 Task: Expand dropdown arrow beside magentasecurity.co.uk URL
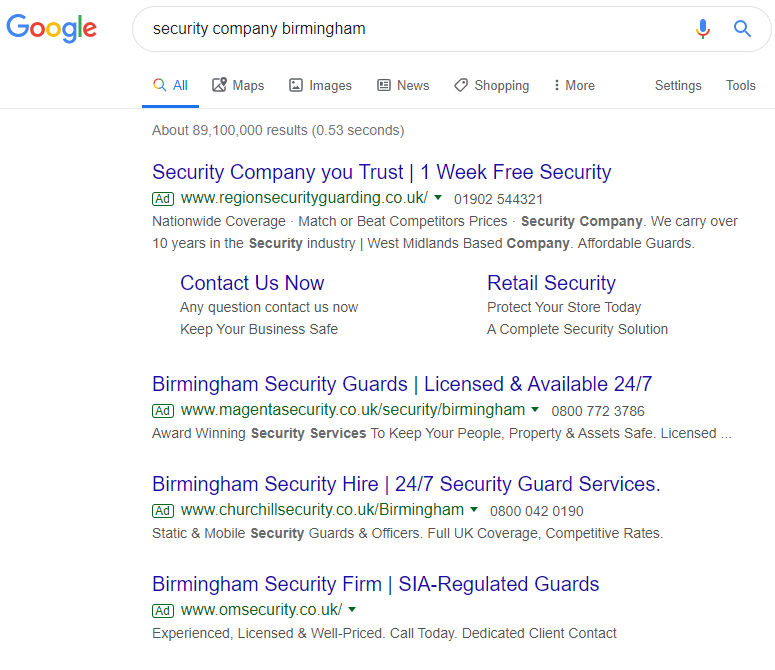click(535, 410)
